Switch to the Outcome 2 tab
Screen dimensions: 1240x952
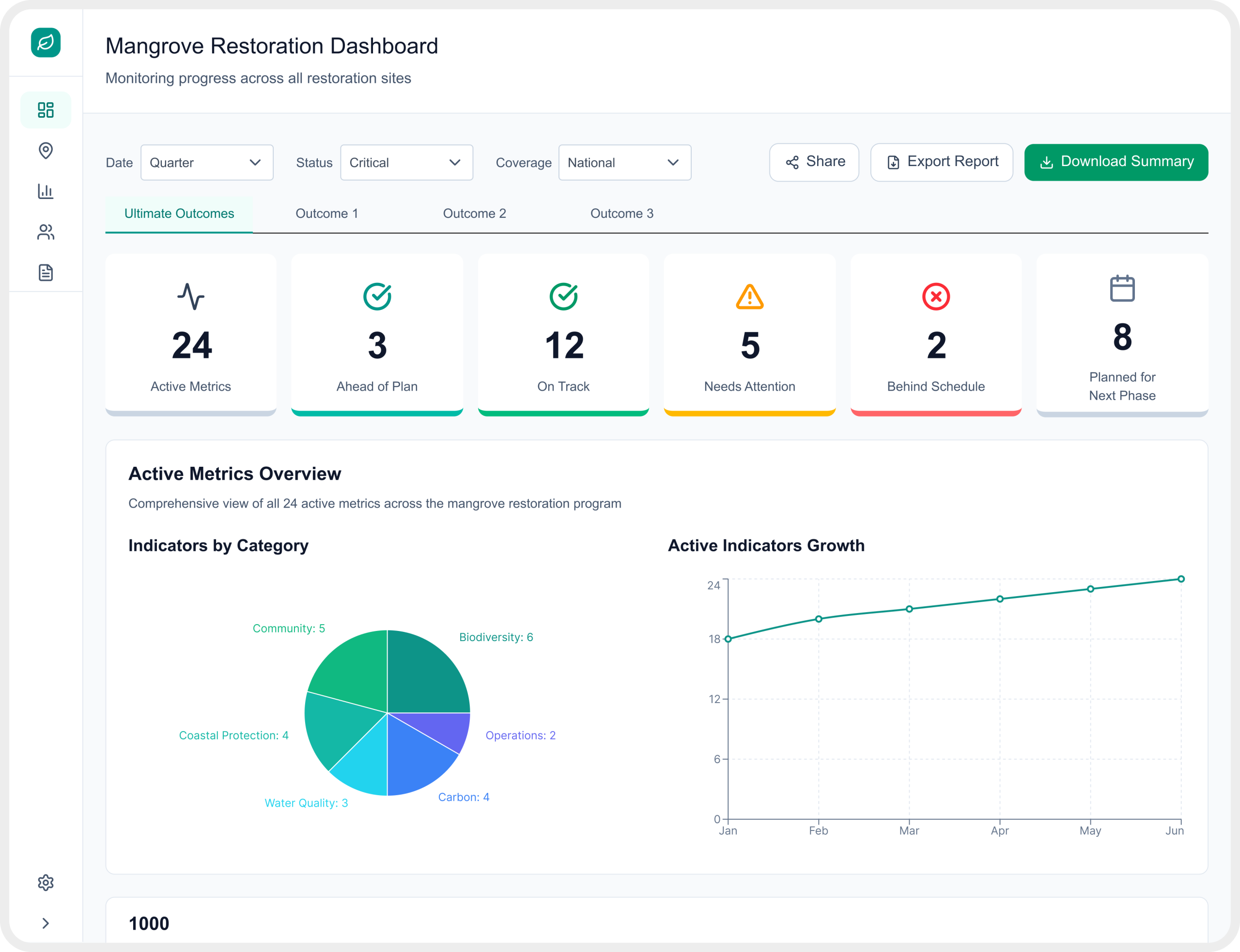coord(474,214)
